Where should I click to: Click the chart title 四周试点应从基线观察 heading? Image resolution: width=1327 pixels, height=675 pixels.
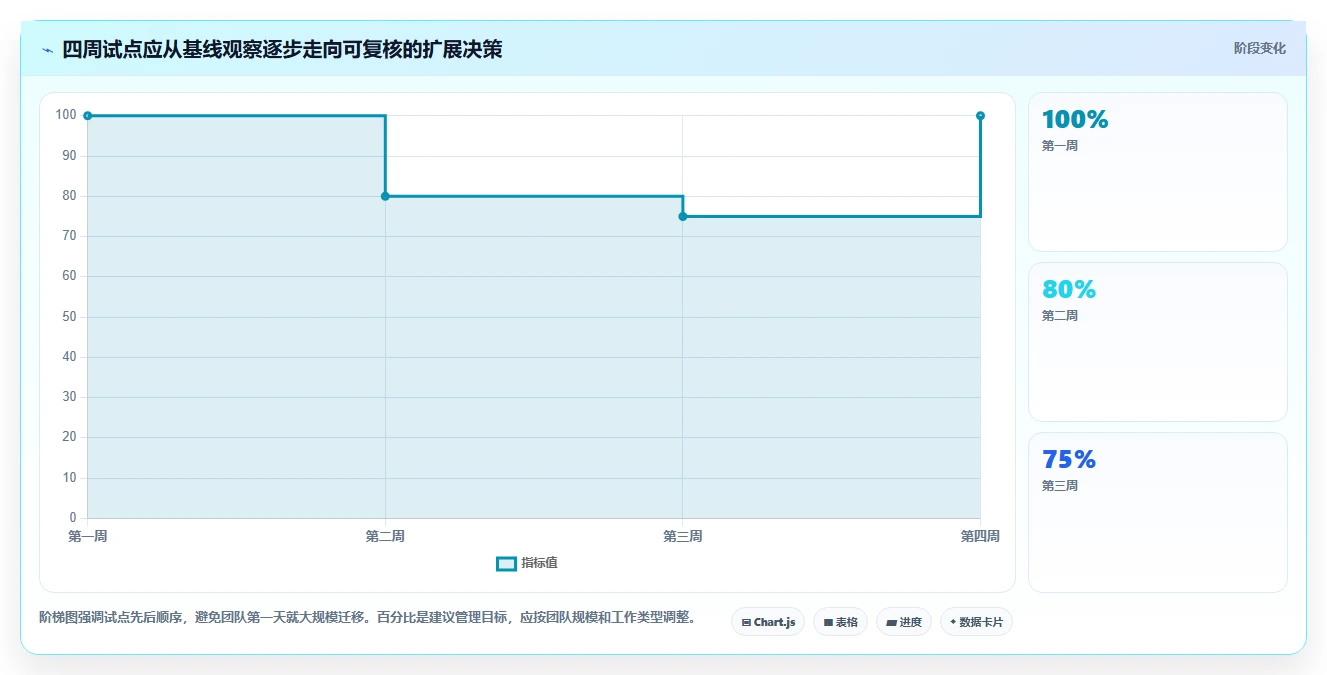point(282,50)
